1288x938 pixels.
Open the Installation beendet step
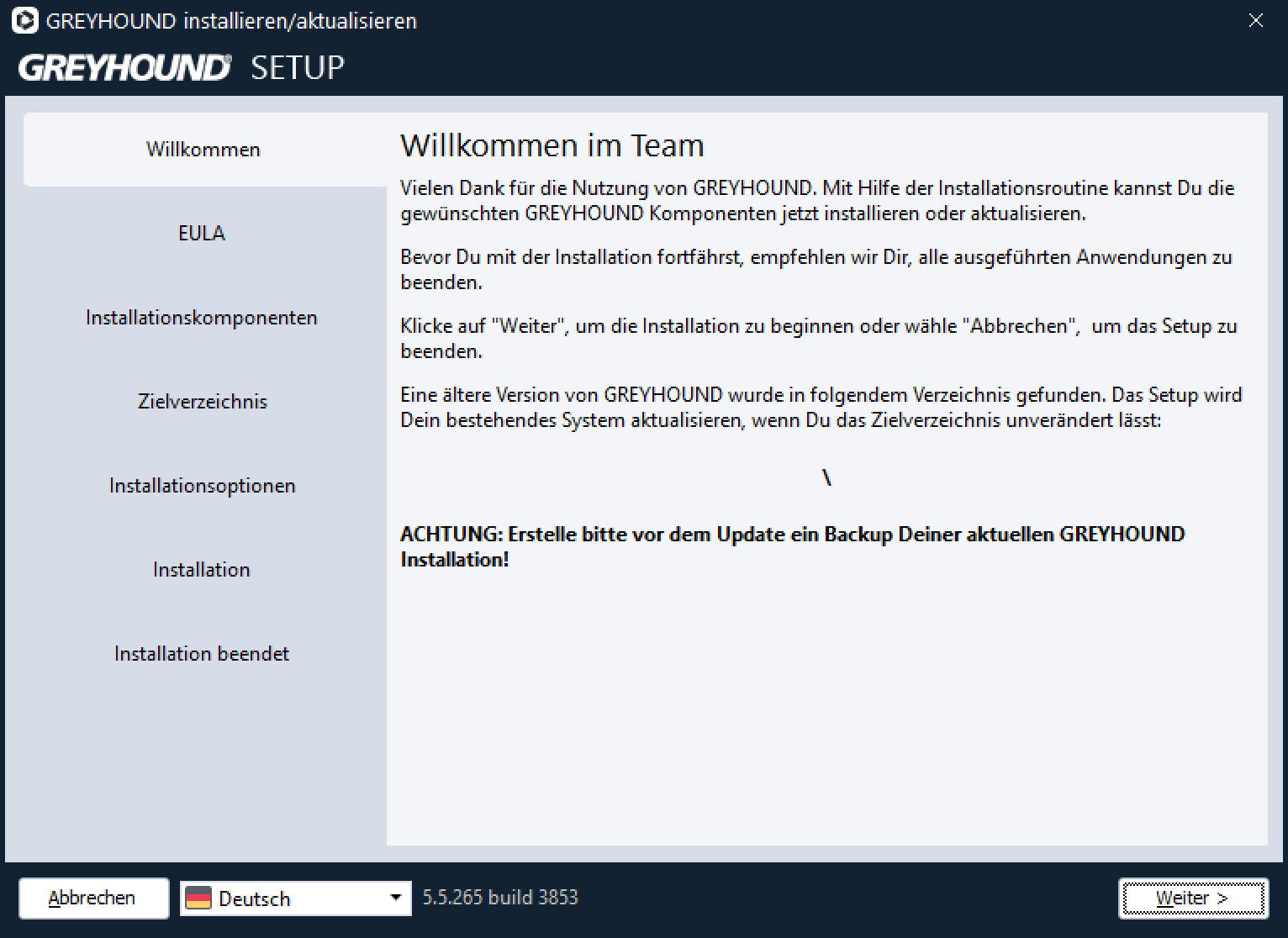point(202,654)
